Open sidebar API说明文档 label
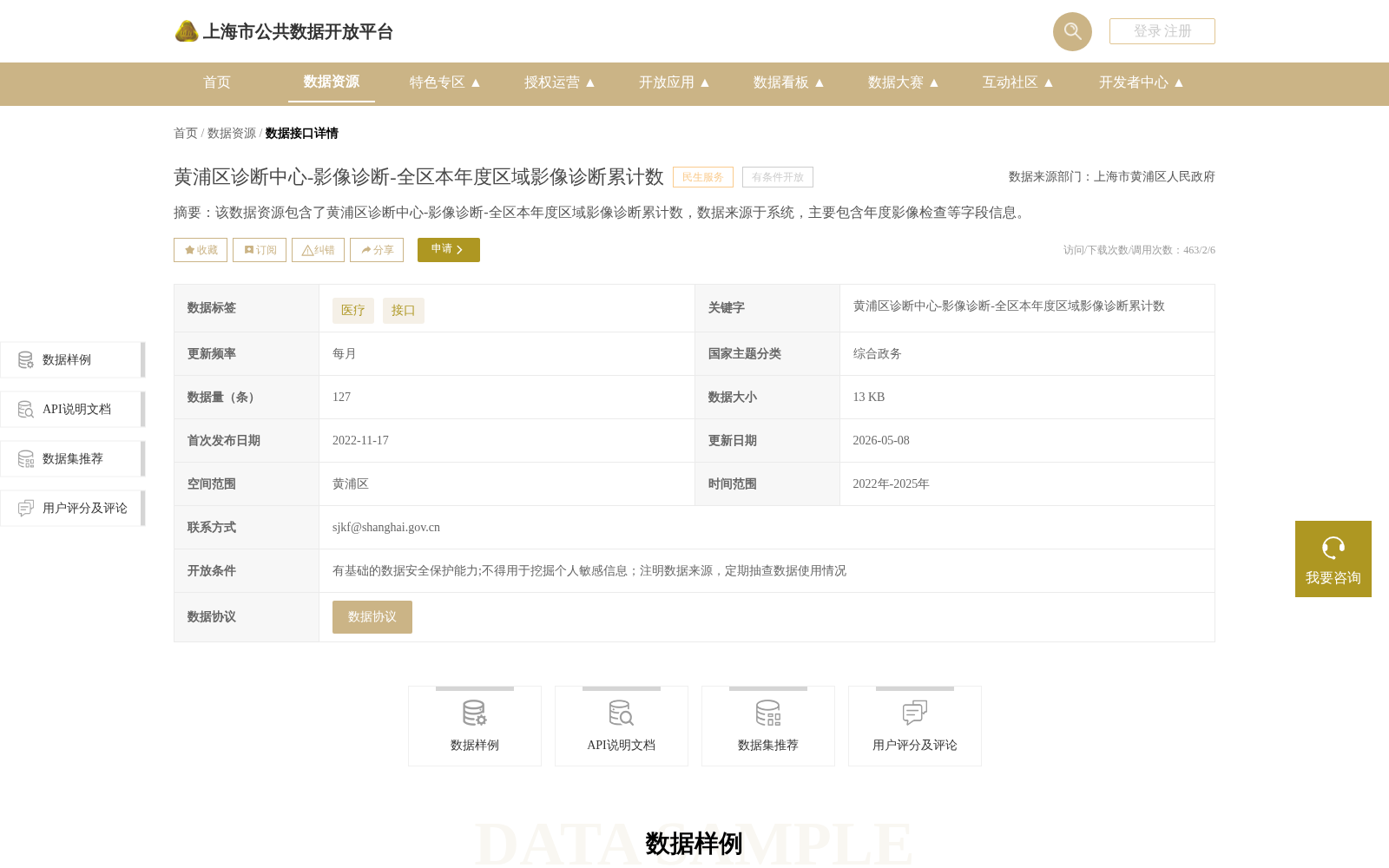Viewport: 1389px width, 868px height. [76, 409]
